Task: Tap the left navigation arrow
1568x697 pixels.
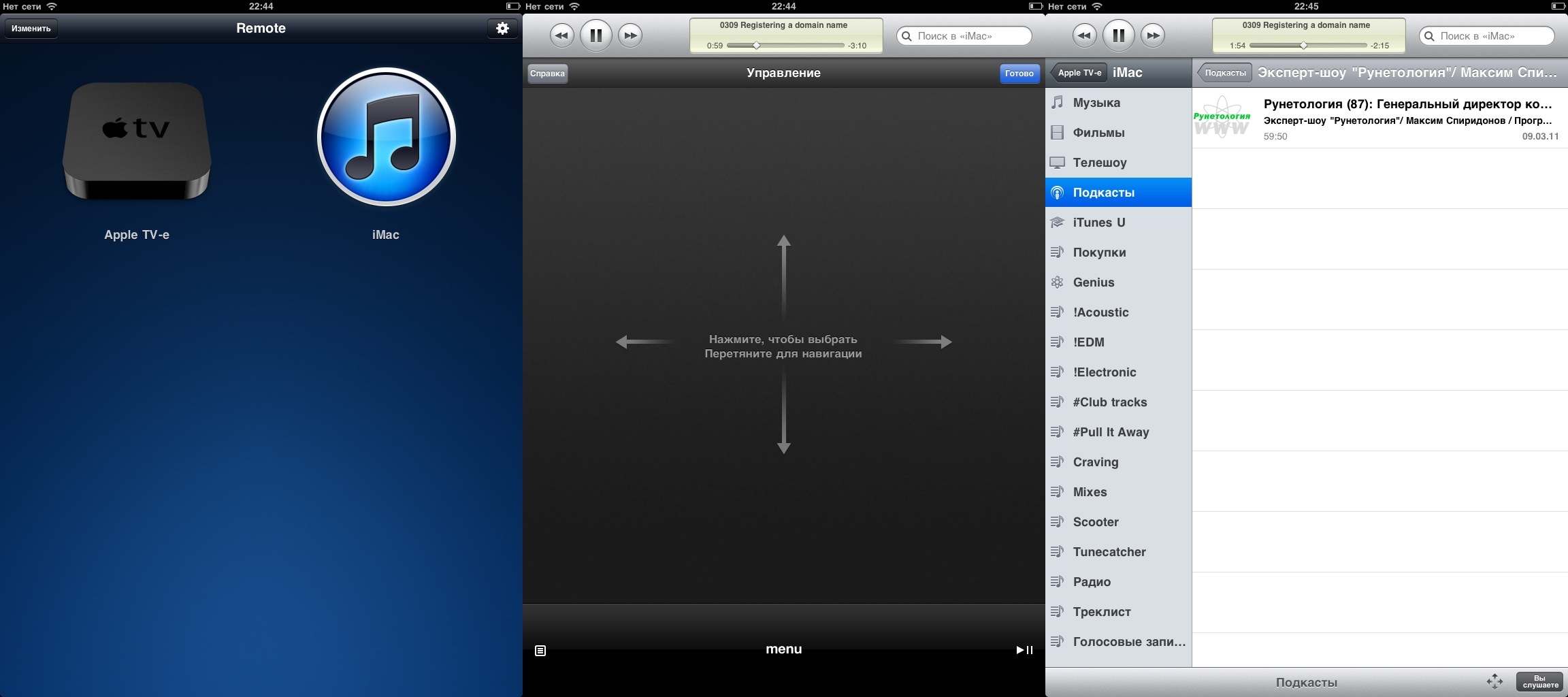Action: coord(644,342)
